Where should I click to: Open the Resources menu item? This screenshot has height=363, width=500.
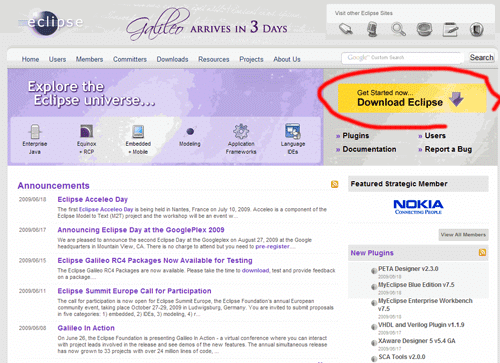214,59
